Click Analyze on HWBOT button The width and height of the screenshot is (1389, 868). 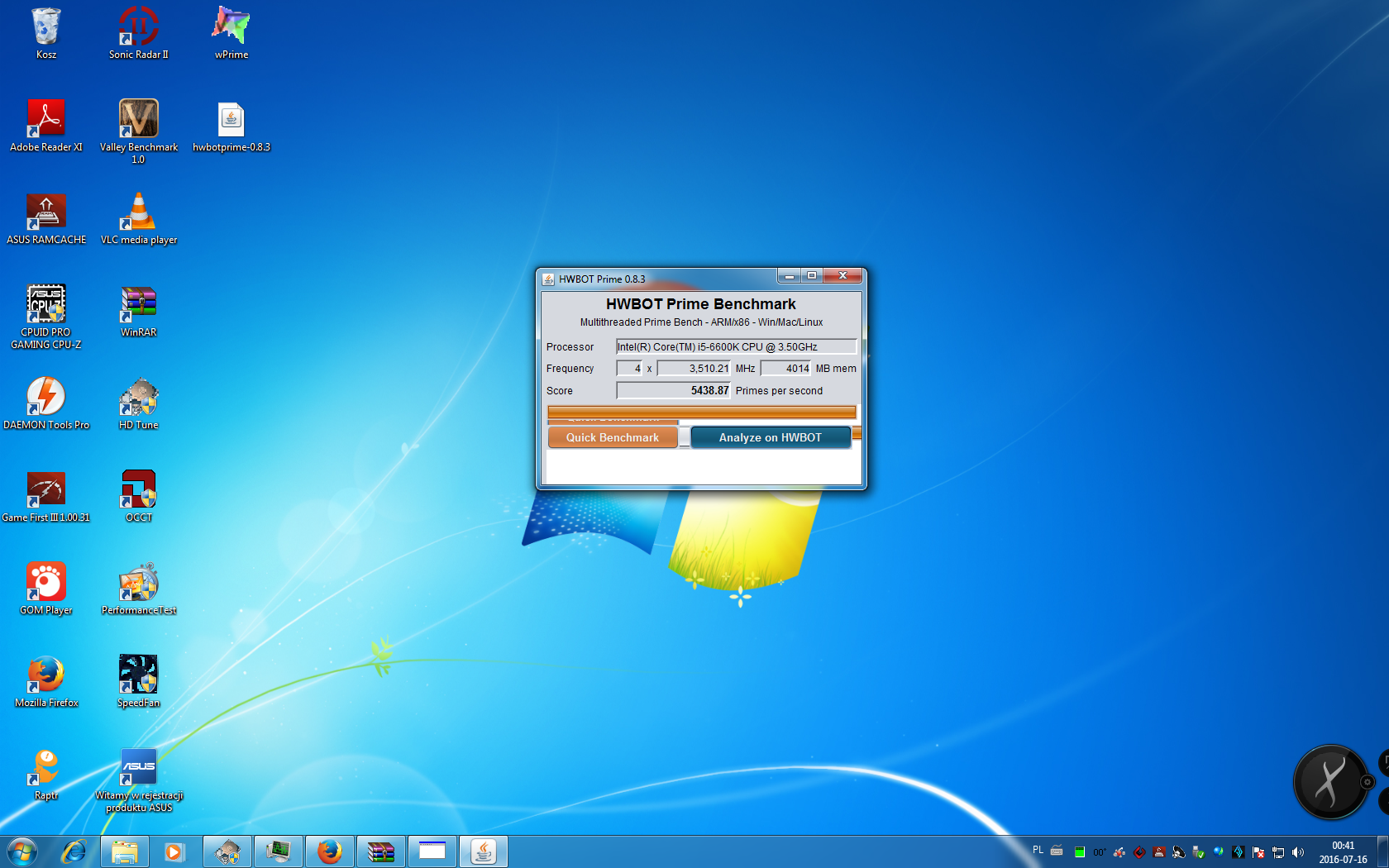(x=771, y=437)
